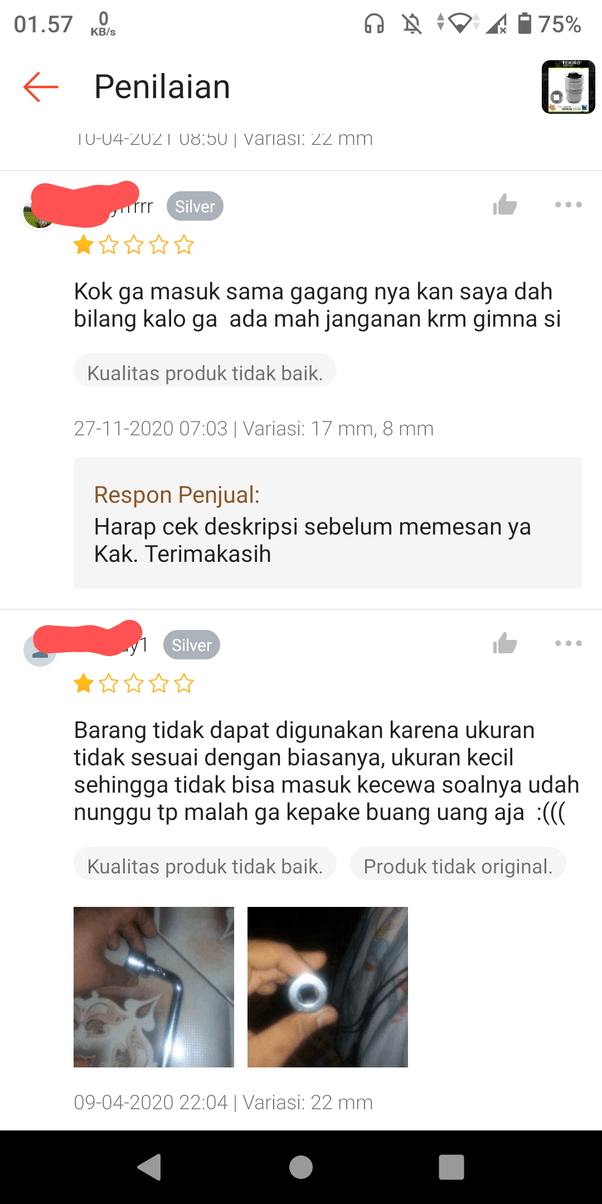Tap the 'Respon Penjual' seller reply box
This screenshot has width=602, height=1204.
point(328,523)
